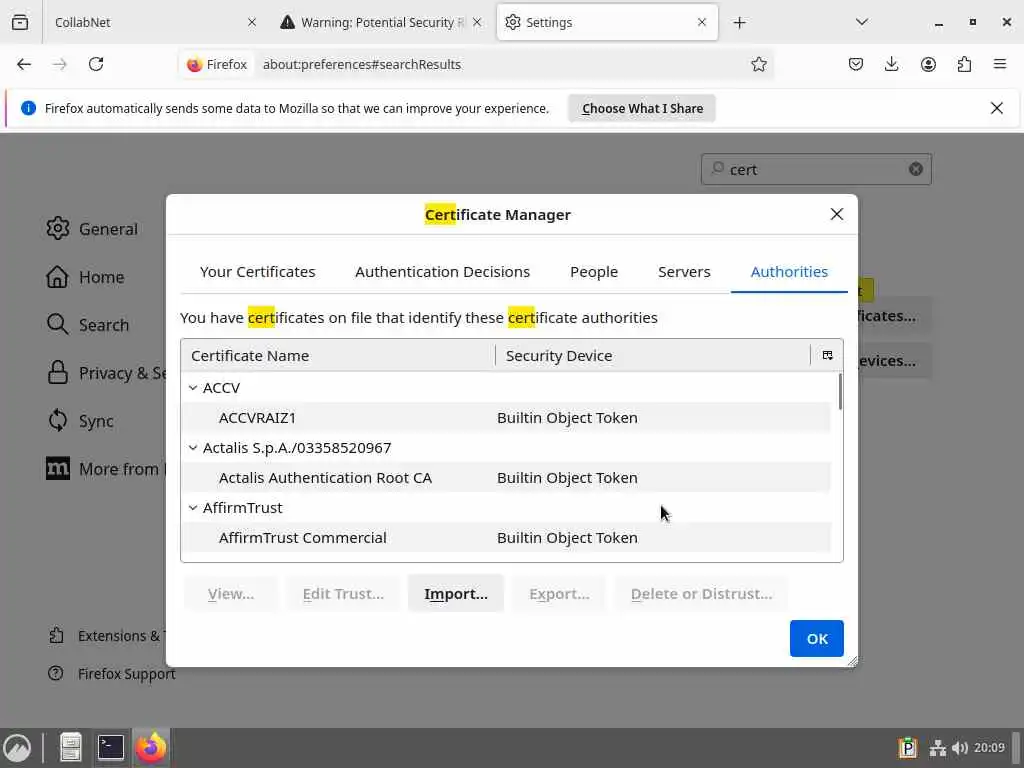Open the Firefox Support link

(112, 674)
